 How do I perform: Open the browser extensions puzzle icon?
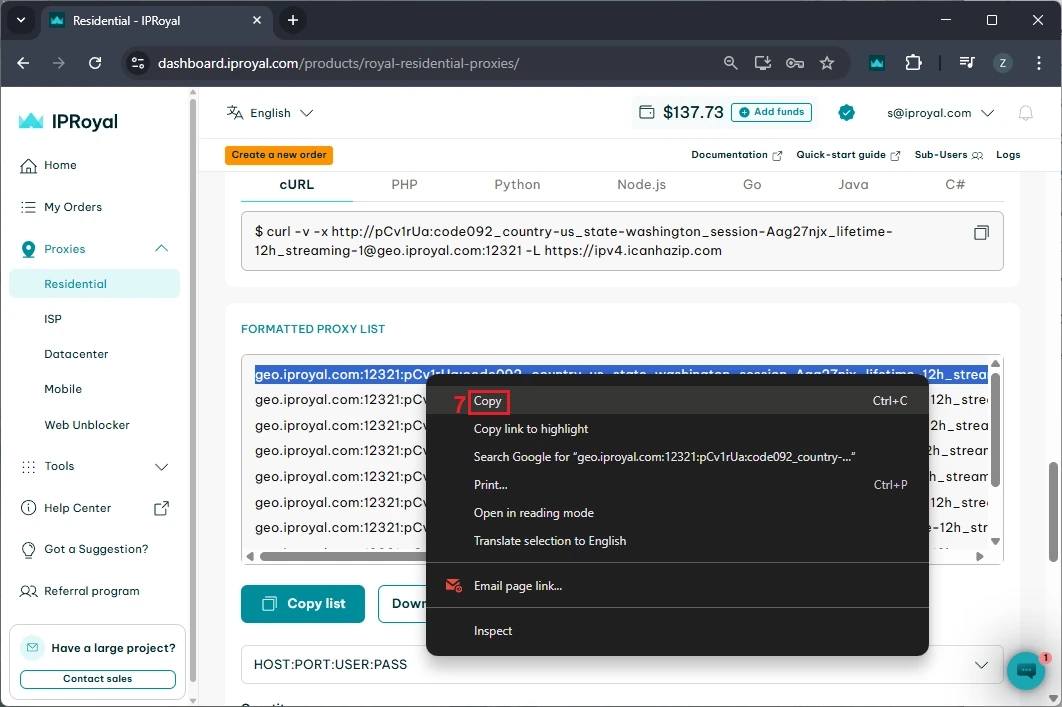pos(913,63)
